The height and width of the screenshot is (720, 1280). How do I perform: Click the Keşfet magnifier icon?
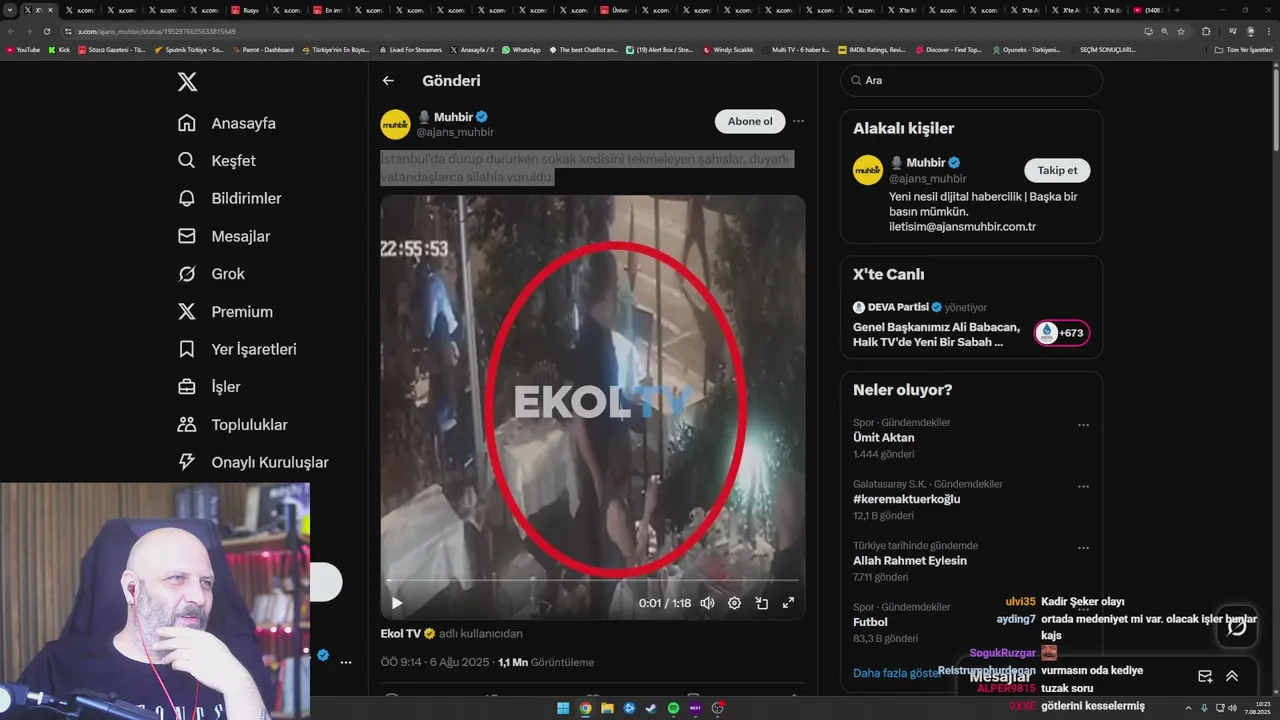coord(187,161)
